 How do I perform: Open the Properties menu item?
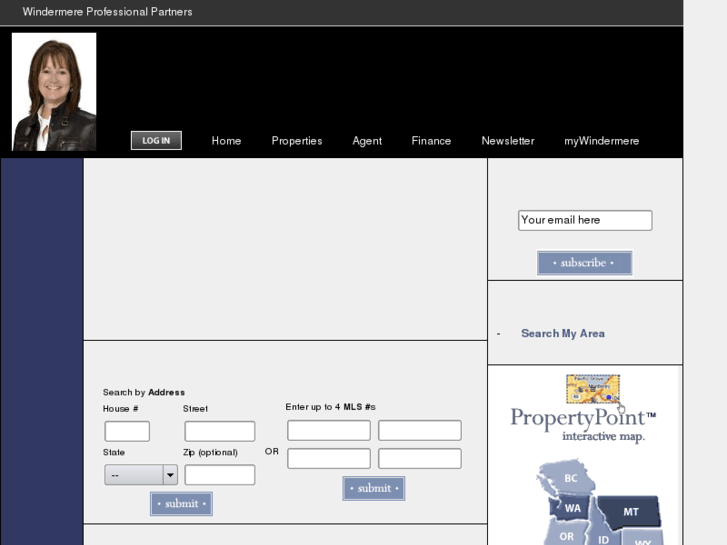point(297,141)
